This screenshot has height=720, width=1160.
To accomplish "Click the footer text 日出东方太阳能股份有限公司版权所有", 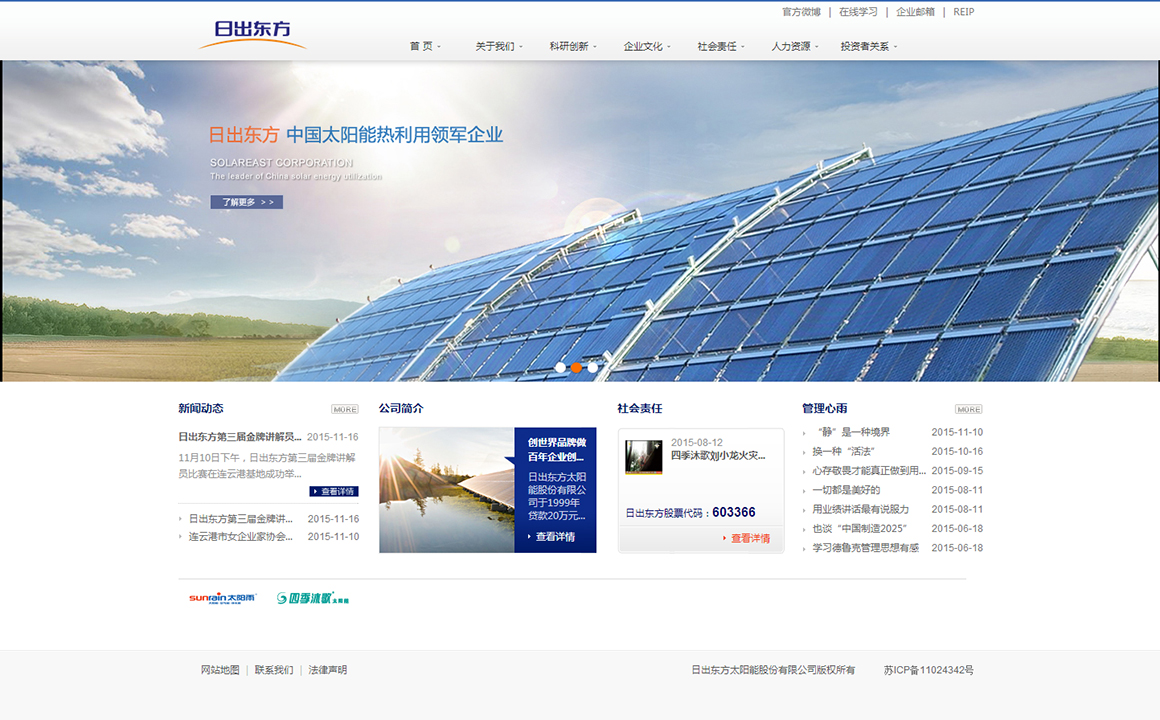I will tap(773, 670).
